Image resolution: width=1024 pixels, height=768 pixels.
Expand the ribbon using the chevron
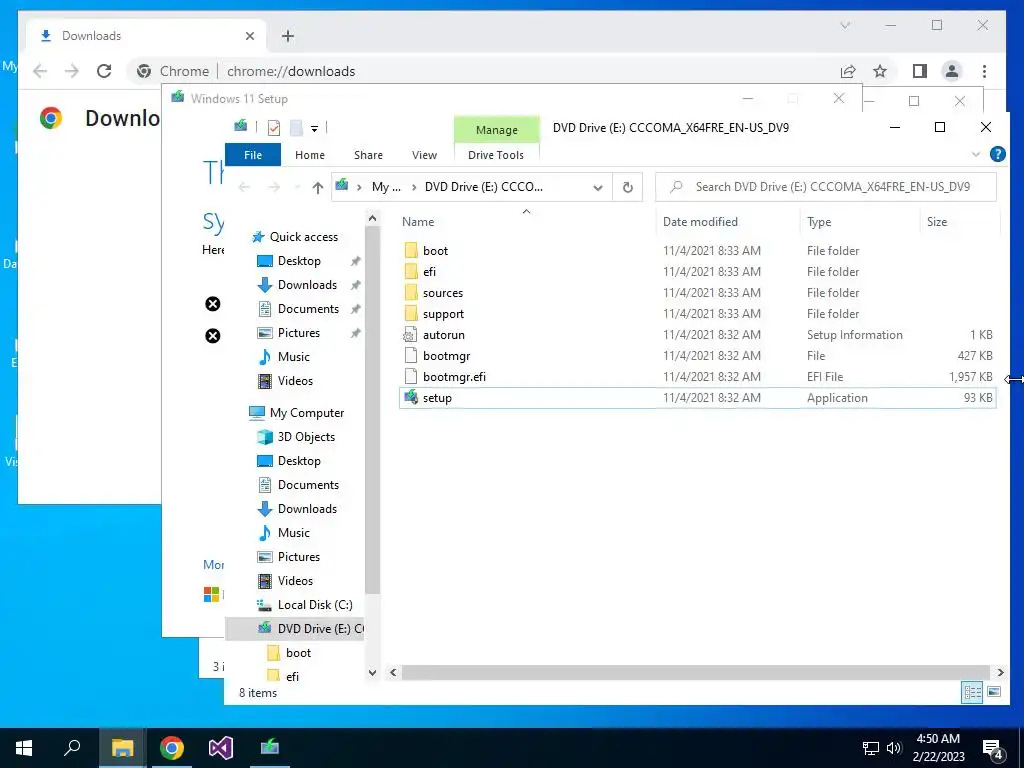(976, 154)
